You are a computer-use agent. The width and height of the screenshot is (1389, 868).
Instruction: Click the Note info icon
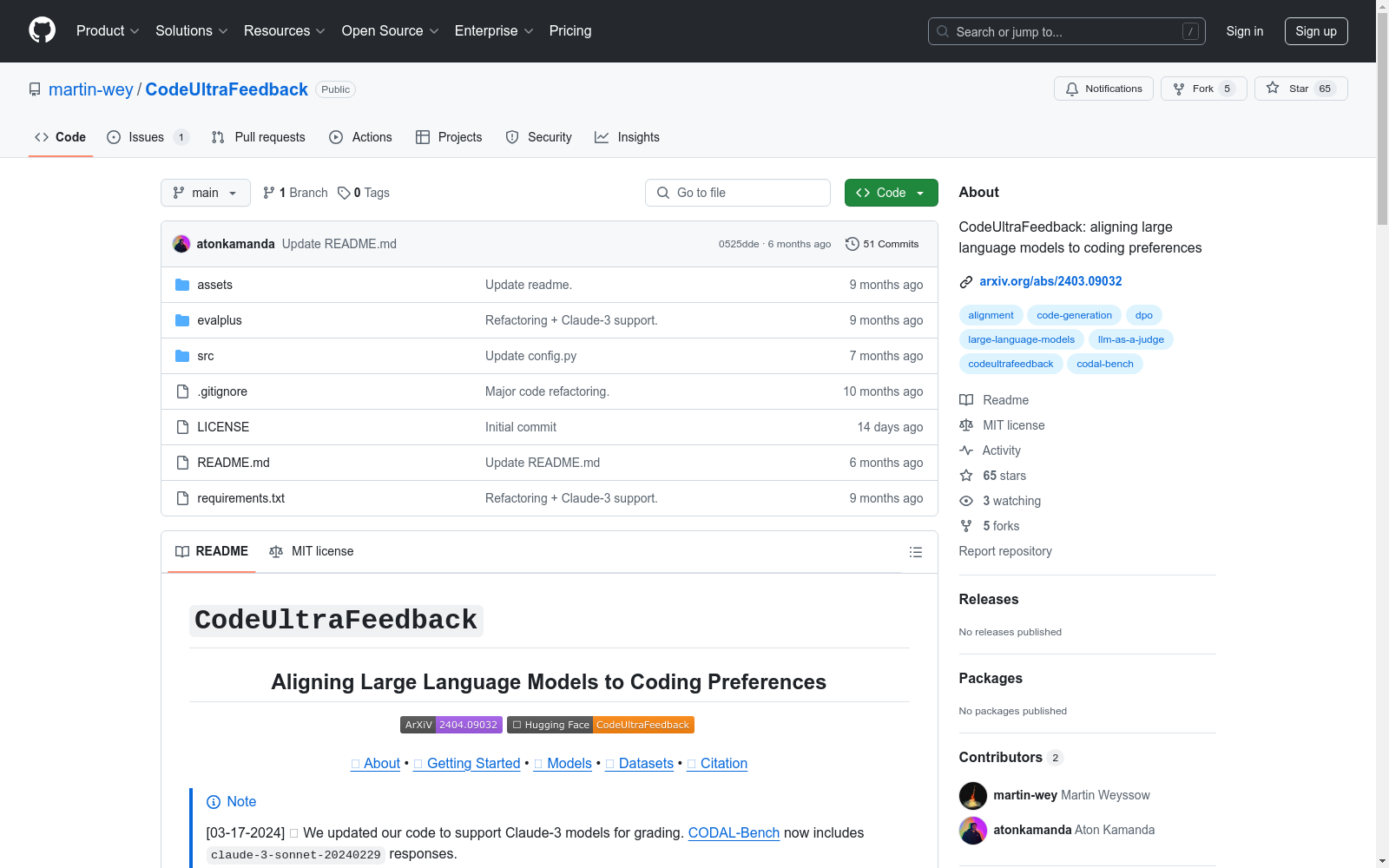[x=214, y=802]
